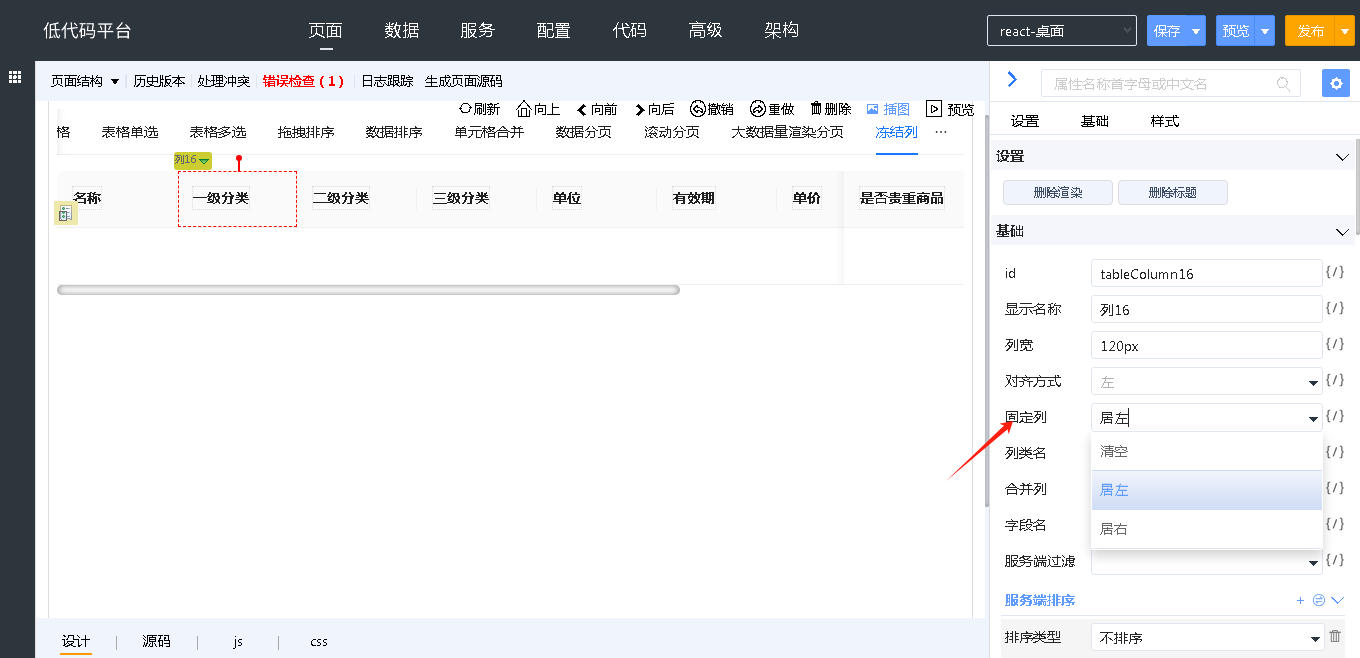Click the 撤销 undo icon

pos(698,109)
